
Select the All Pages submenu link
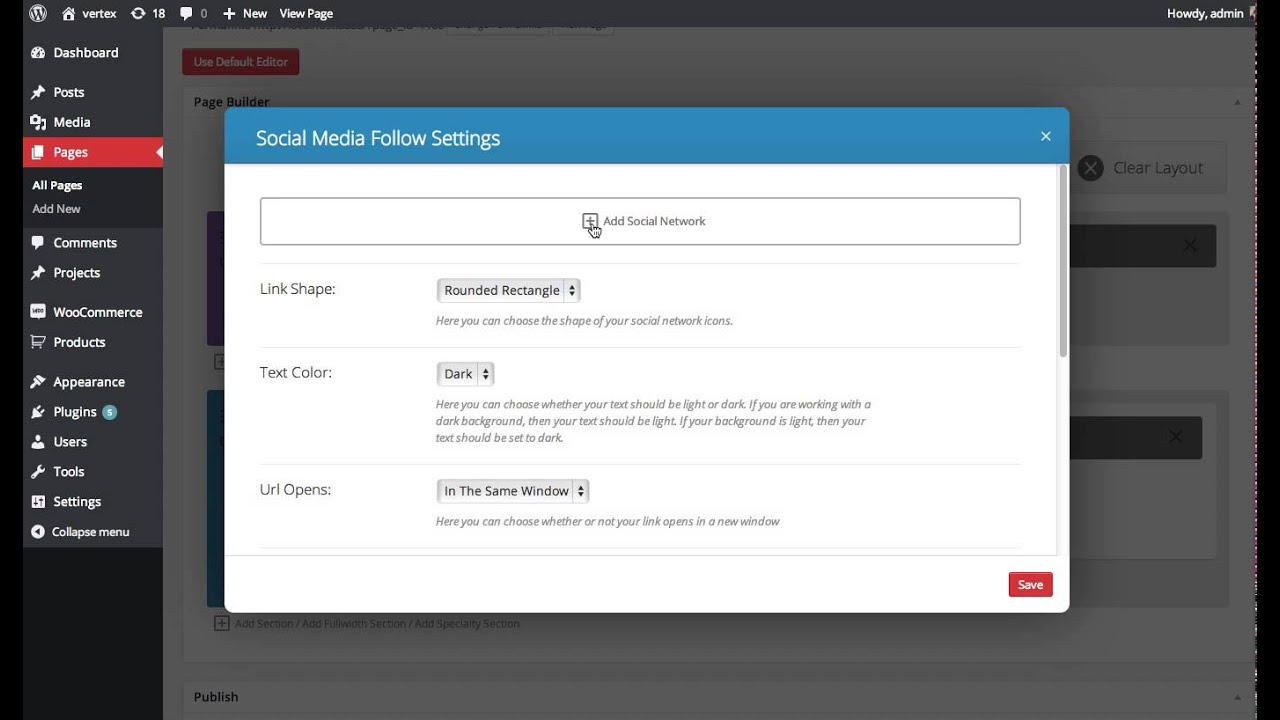point(57,185)
